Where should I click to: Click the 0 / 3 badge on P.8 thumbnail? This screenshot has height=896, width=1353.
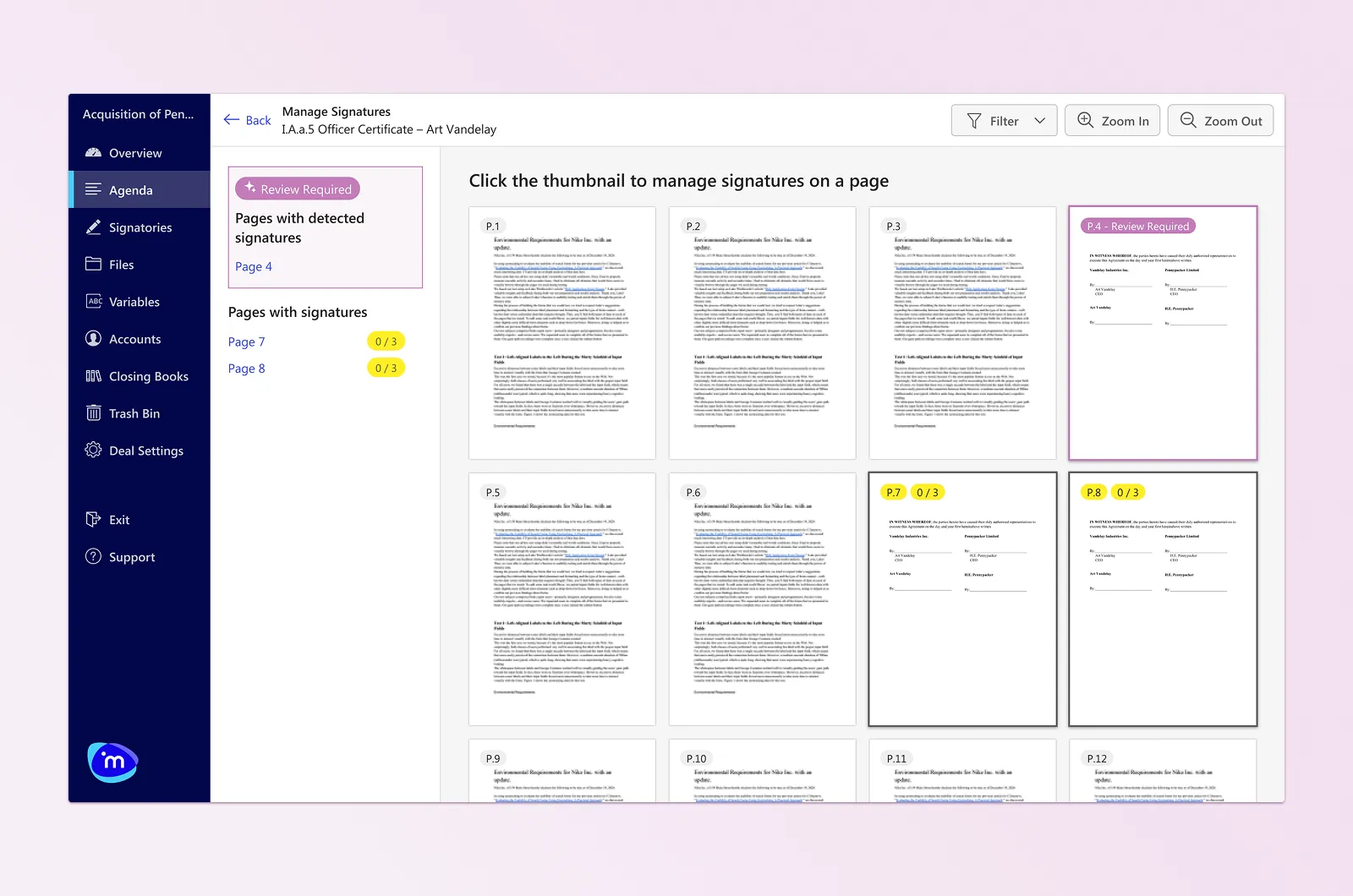point(1128,492)
